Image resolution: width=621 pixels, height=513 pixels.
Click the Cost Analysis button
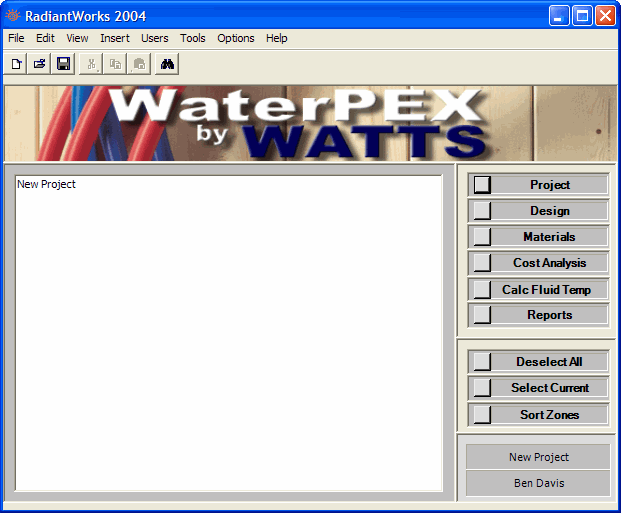538,263
